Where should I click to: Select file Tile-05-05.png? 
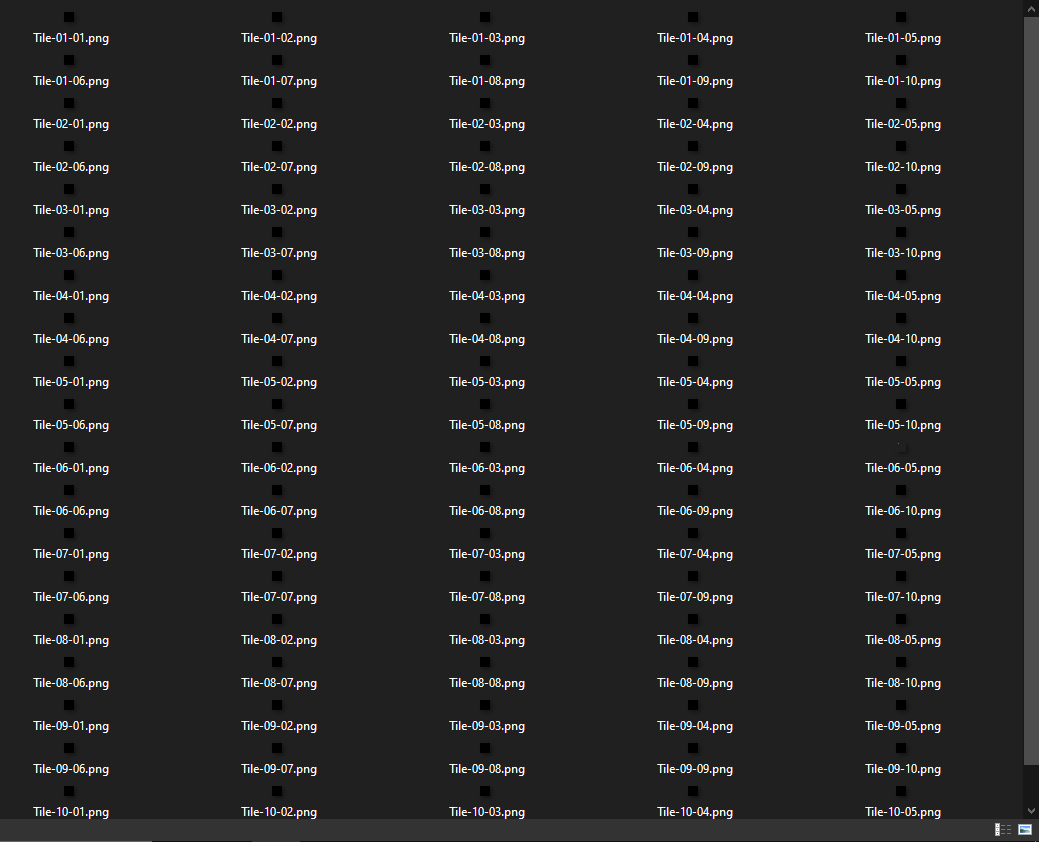[903, 383]
